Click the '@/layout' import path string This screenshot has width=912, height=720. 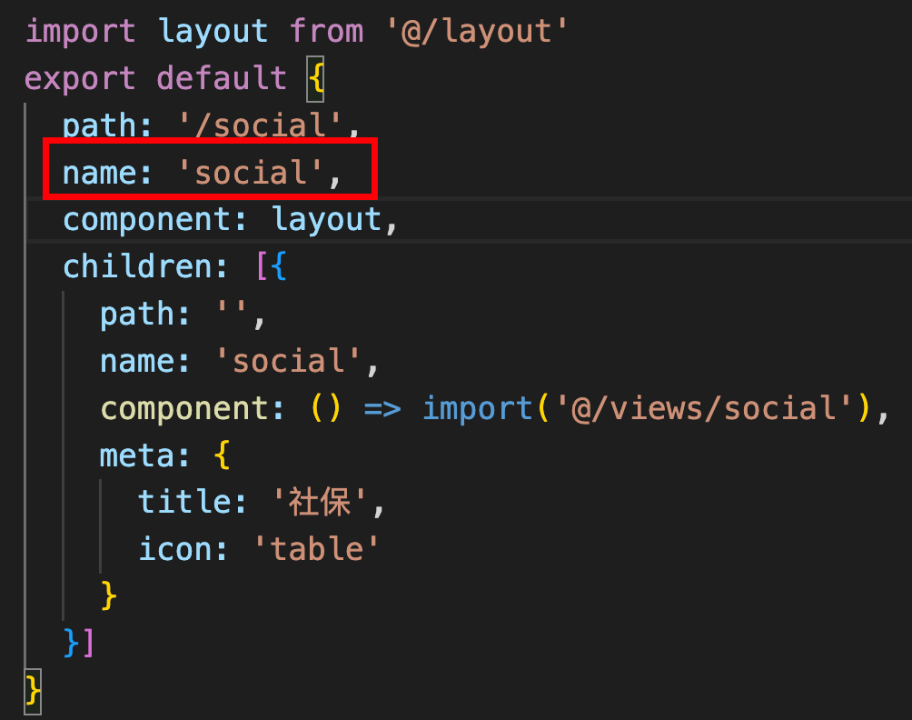pyautogui.click(x=476, y=31)
